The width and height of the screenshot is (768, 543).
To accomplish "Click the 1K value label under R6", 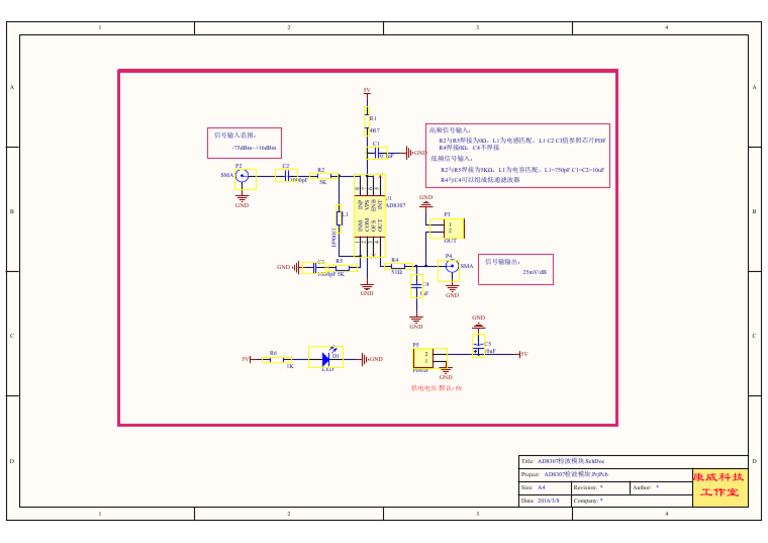I will pos(289,366).
